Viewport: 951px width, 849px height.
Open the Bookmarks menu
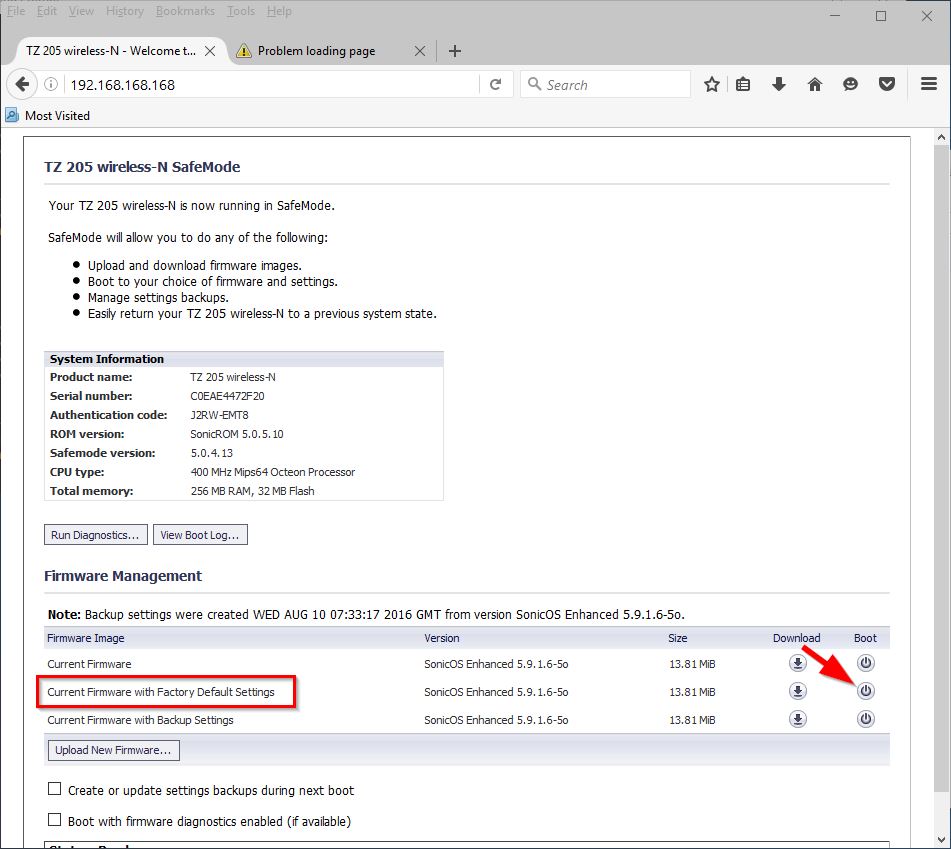point(185,11)
